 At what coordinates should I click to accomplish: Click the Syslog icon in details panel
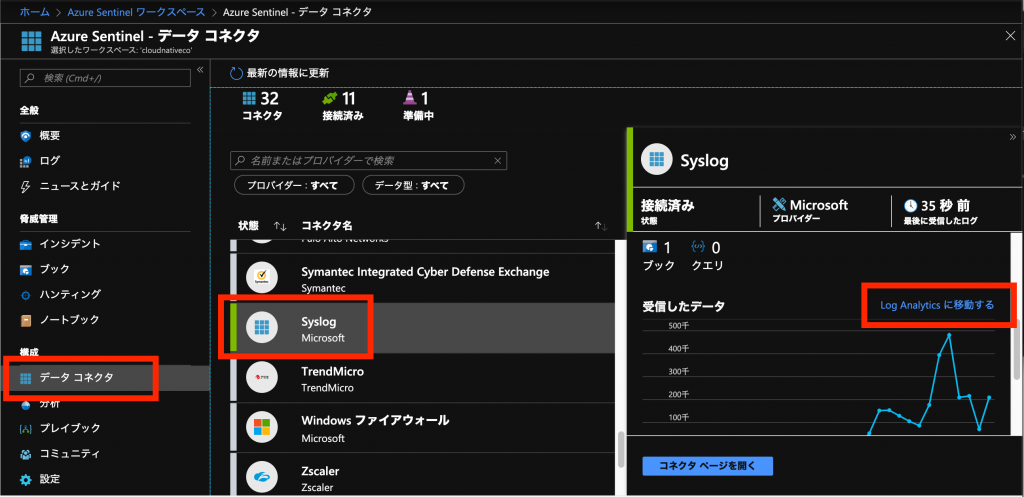(658, 159)
